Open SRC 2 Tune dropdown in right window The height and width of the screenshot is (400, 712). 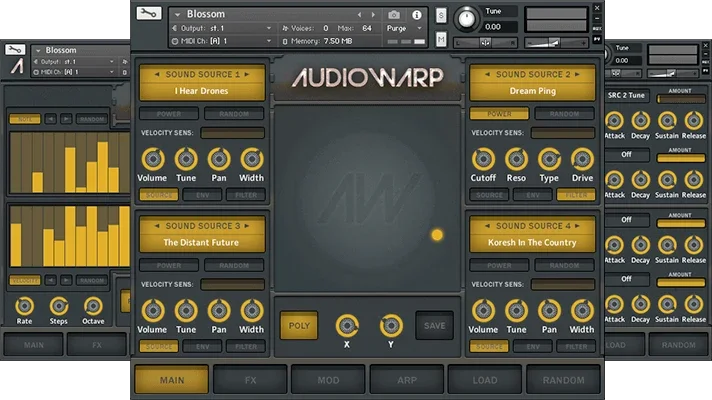626,95
